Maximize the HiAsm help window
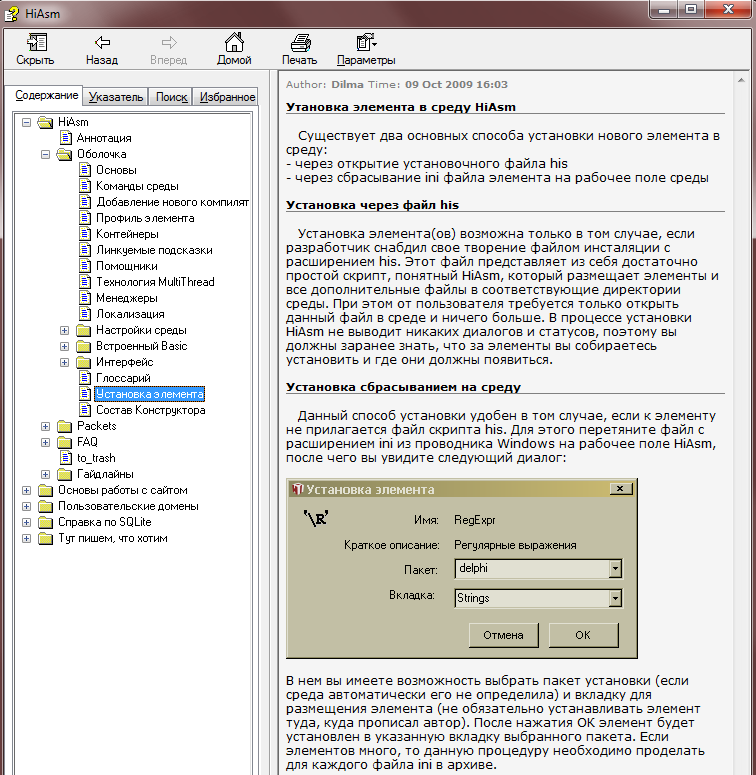The height and width of the screenshot is (775, 756). (692, 9)
